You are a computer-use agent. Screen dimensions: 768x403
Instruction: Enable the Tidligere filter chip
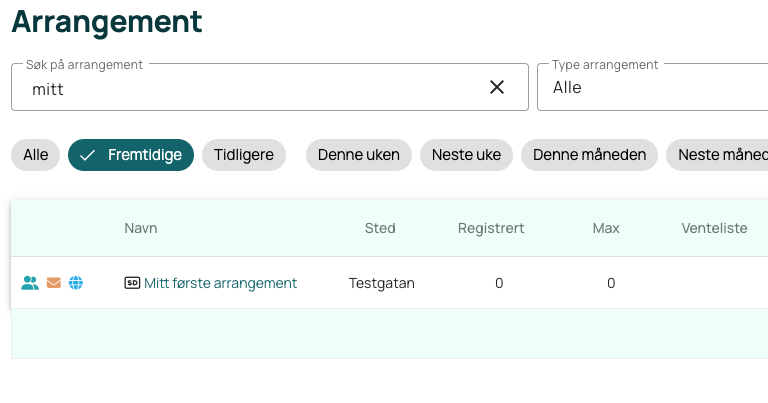point(244,155)
